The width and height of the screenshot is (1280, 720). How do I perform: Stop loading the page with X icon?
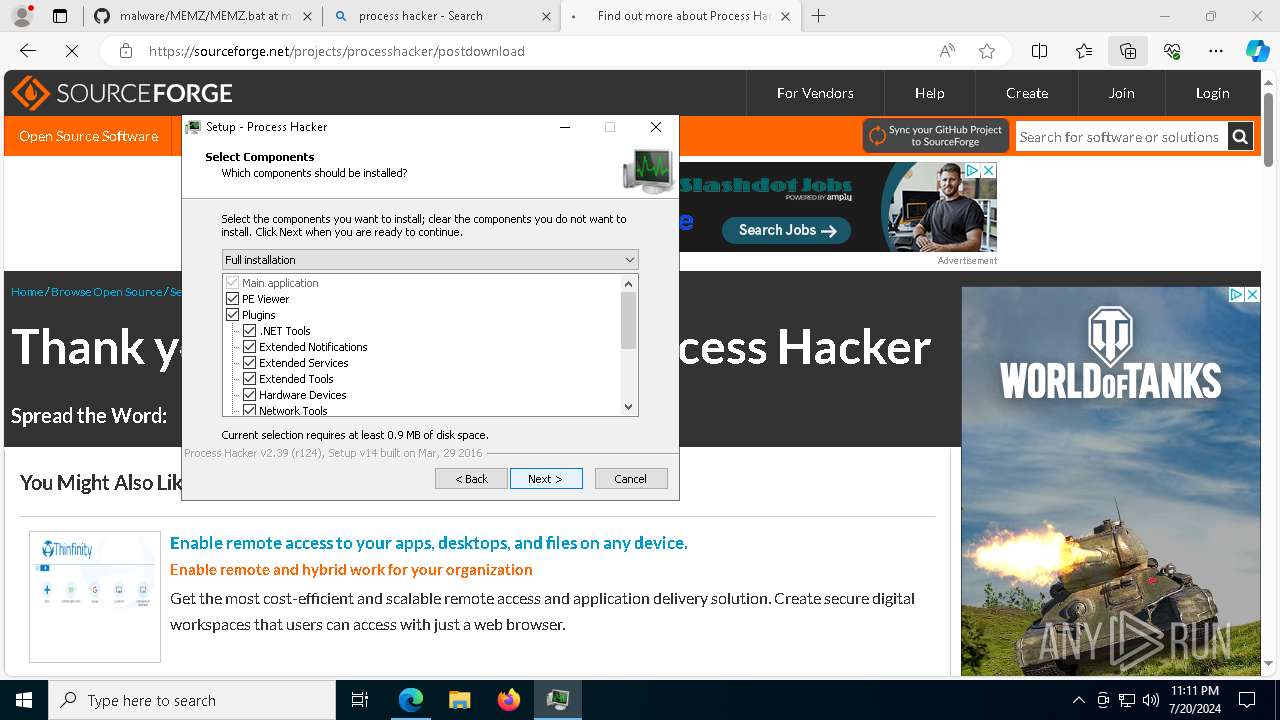72,51
